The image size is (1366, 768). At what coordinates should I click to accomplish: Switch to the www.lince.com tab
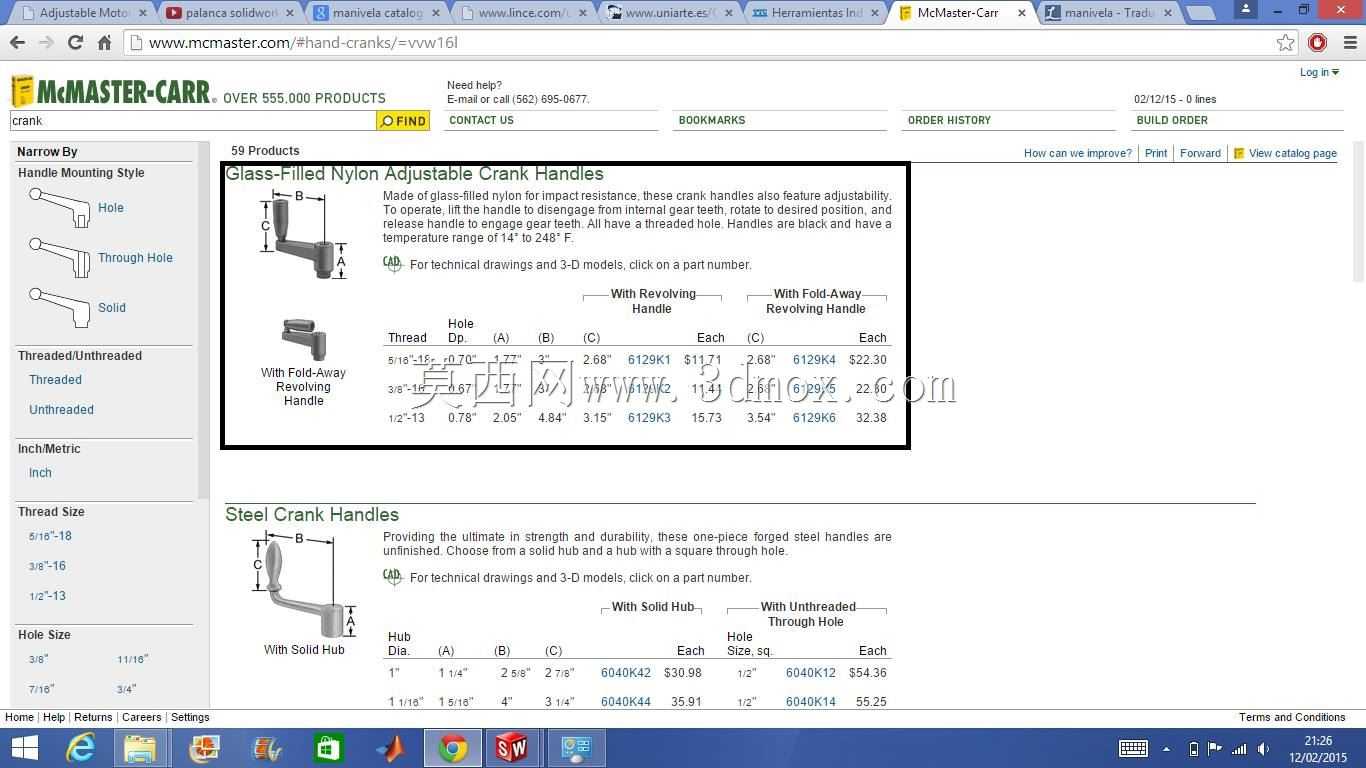point(523,13)
